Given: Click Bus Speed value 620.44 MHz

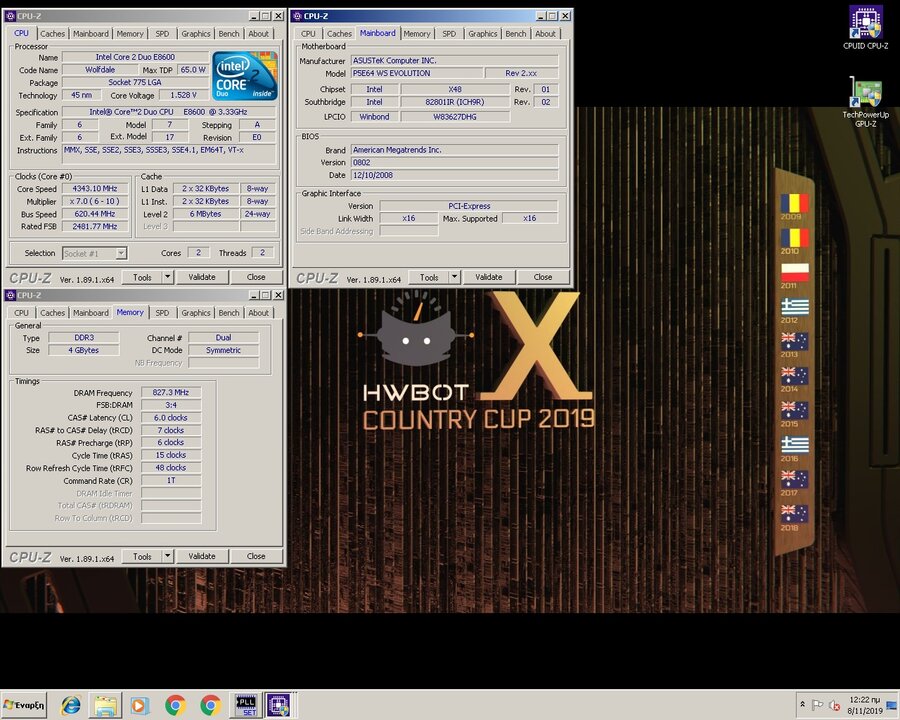Looking at the screenshot, I should click(95, 214).
